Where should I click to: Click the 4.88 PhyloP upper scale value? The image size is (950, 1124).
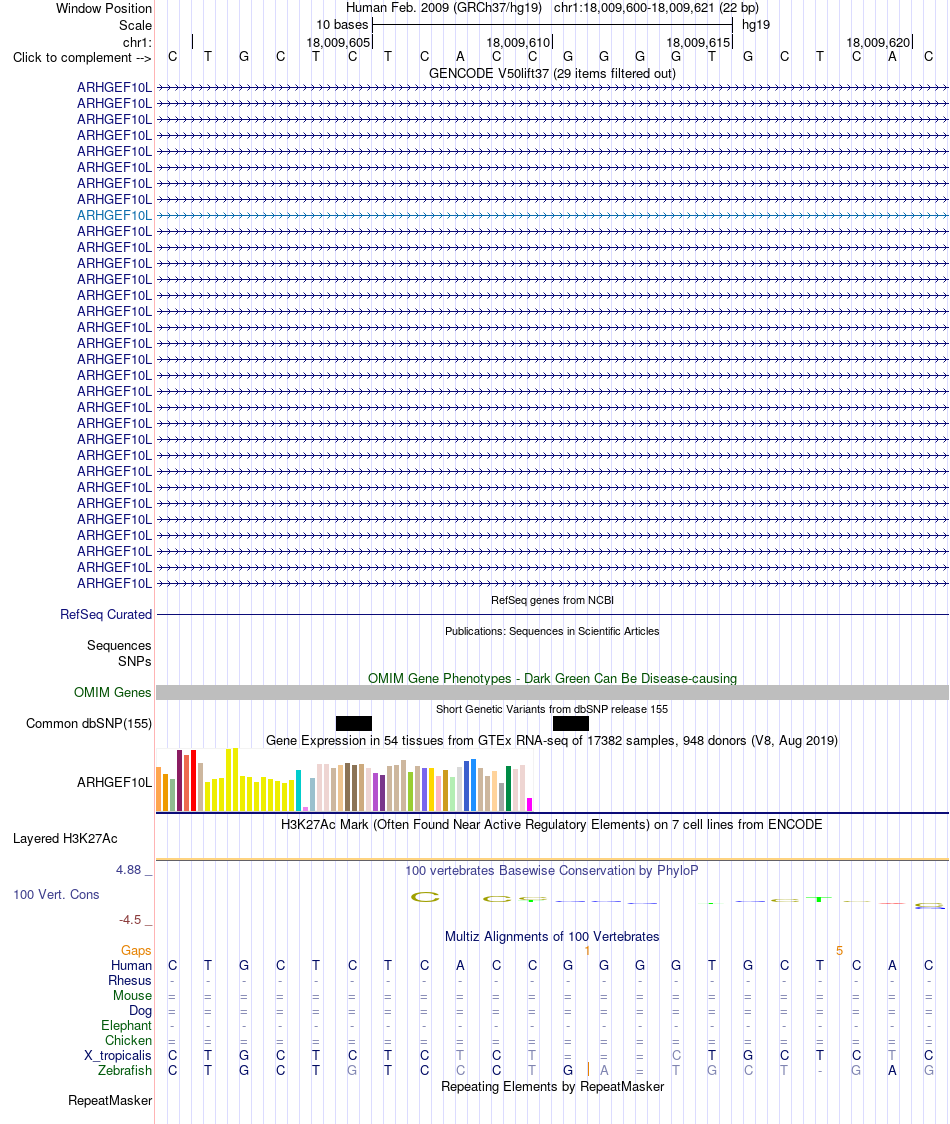coord(129,870)
